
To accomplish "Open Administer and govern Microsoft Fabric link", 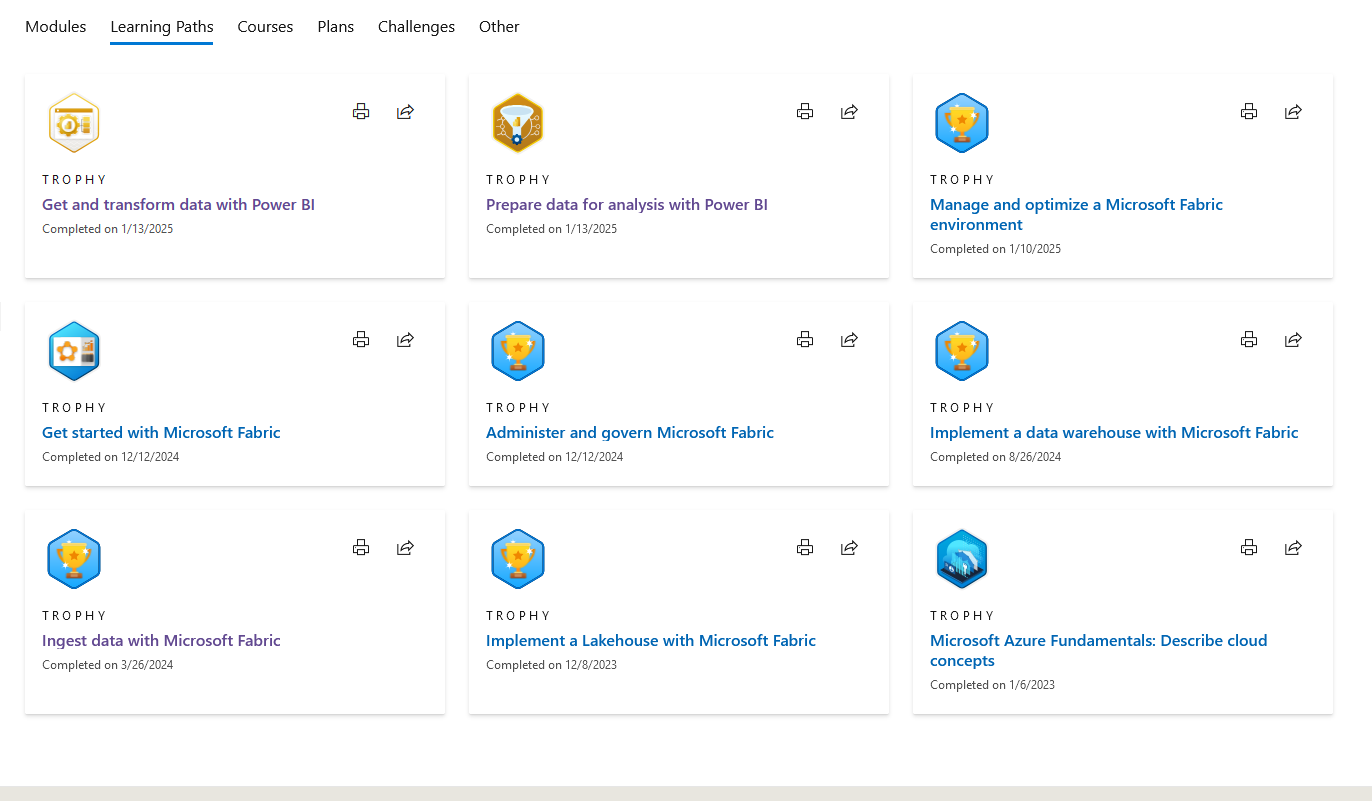I will (630, 433).
